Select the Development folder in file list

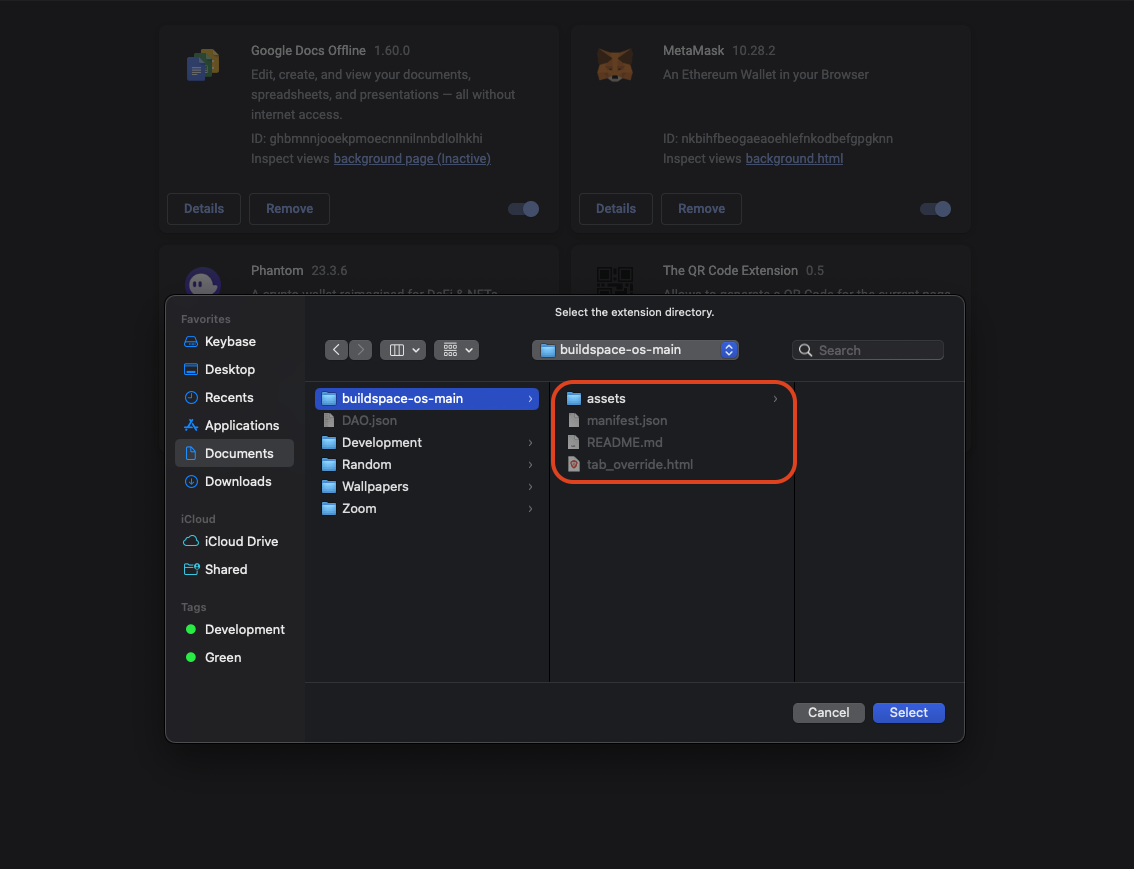pos(427,442)
